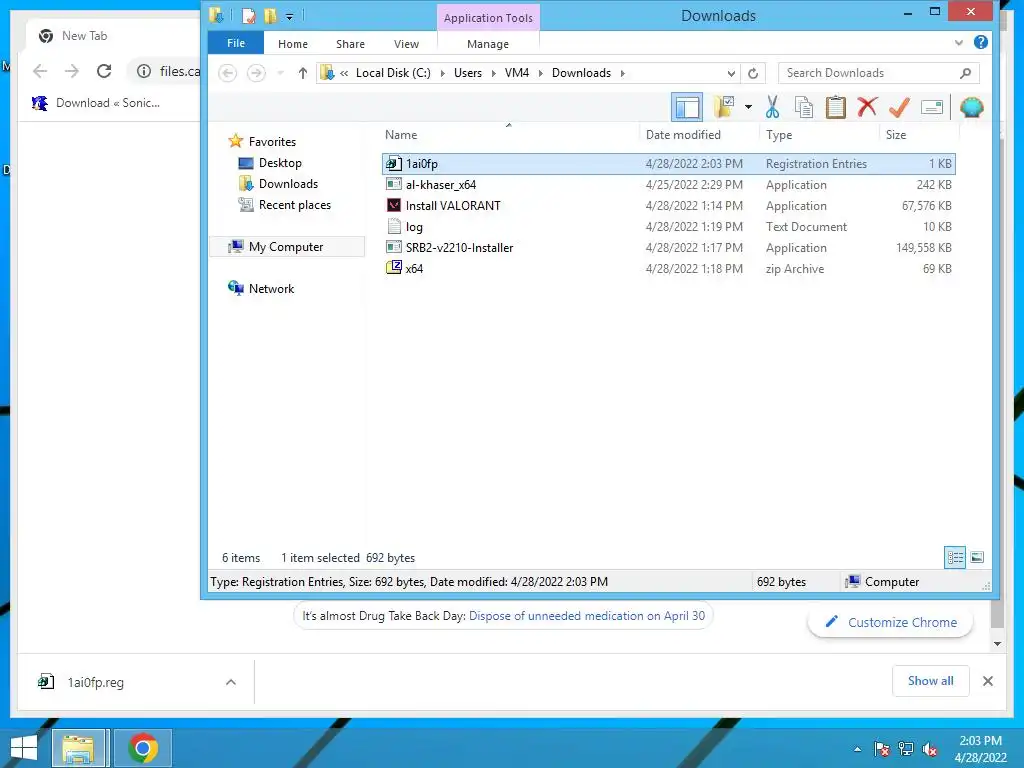Click the Paste clipboard icon
The height and width of the screenshot is (768, 1024).
[x=835, y=107]
